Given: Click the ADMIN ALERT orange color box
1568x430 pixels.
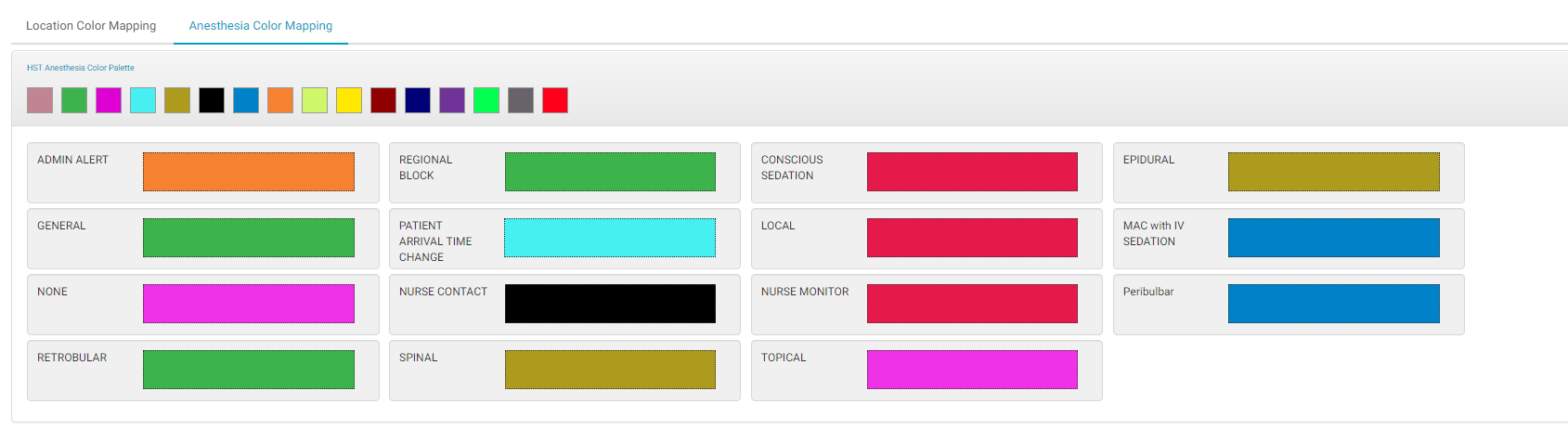Looking at the screenshot, I should [249, 172].
